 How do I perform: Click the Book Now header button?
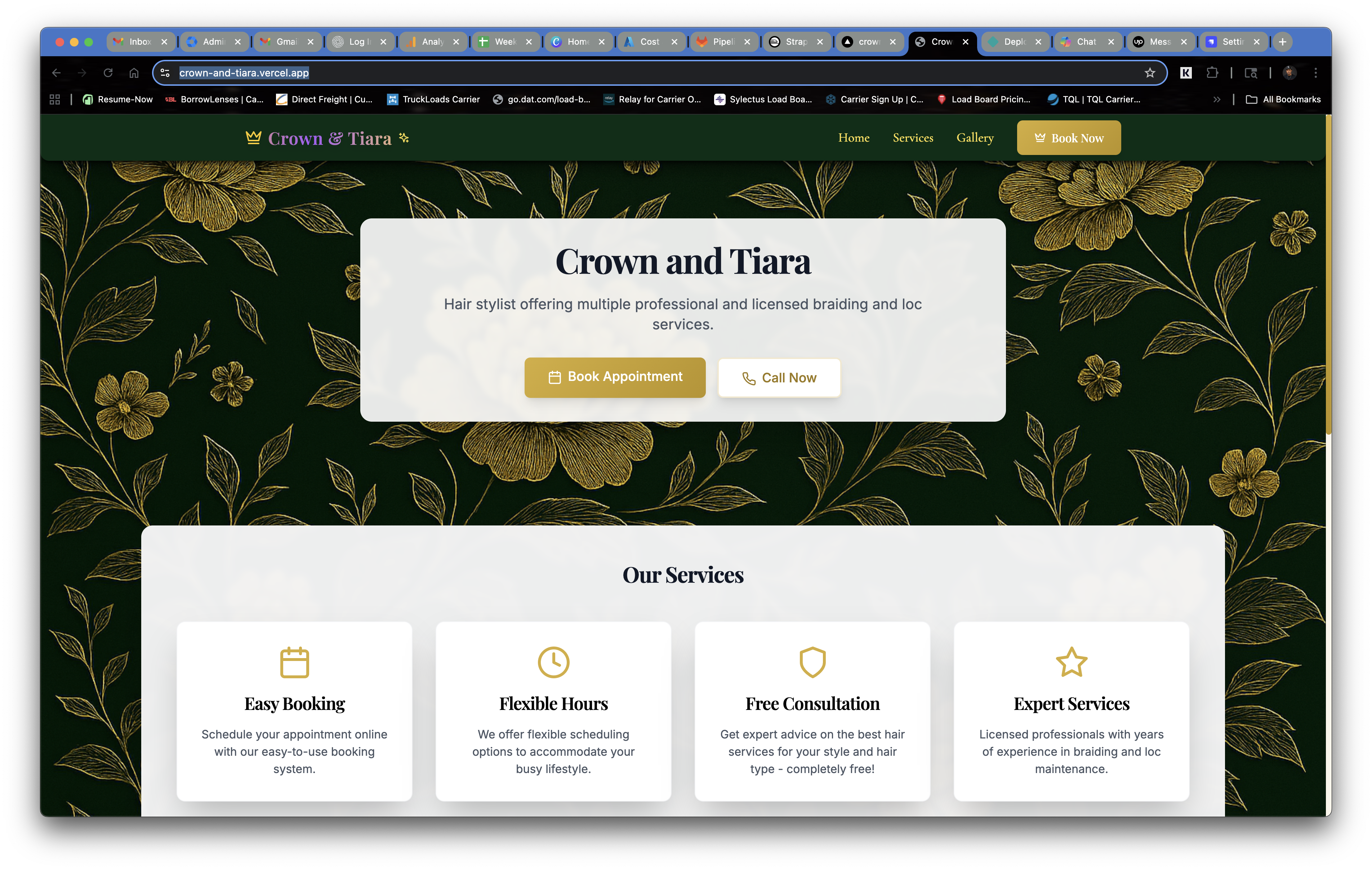tap(1069, 138)
